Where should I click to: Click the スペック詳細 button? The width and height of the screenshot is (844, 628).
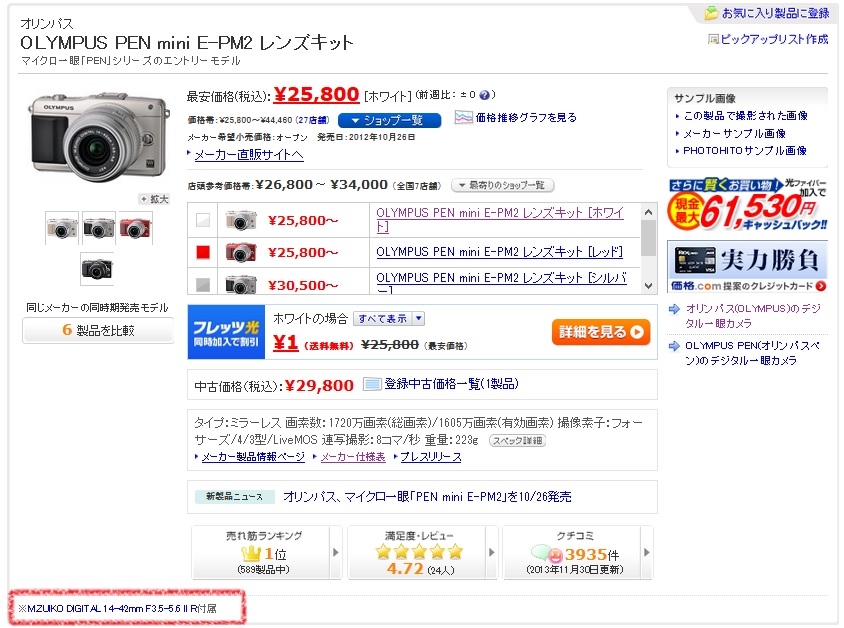(x=517, y=441)
